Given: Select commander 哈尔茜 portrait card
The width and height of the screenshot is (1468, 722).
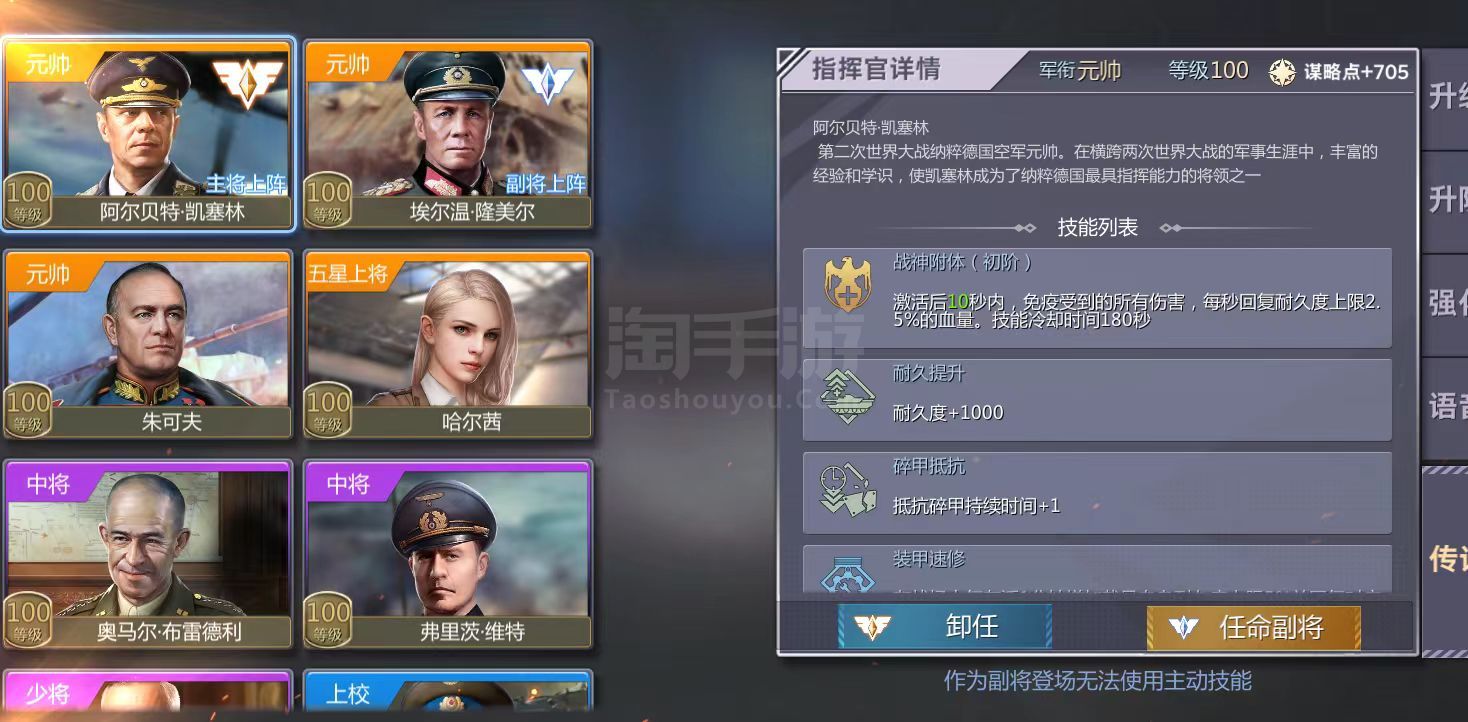Looking at the screenshot, I should click(x=447, y=344).
